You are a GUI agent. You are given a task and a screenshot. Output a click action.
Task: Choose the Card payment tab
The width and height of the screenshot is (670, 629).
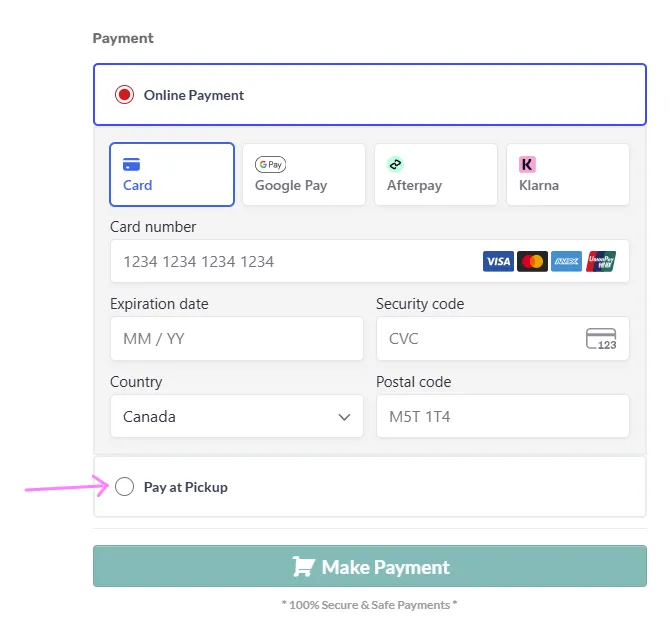click(172, 174)
